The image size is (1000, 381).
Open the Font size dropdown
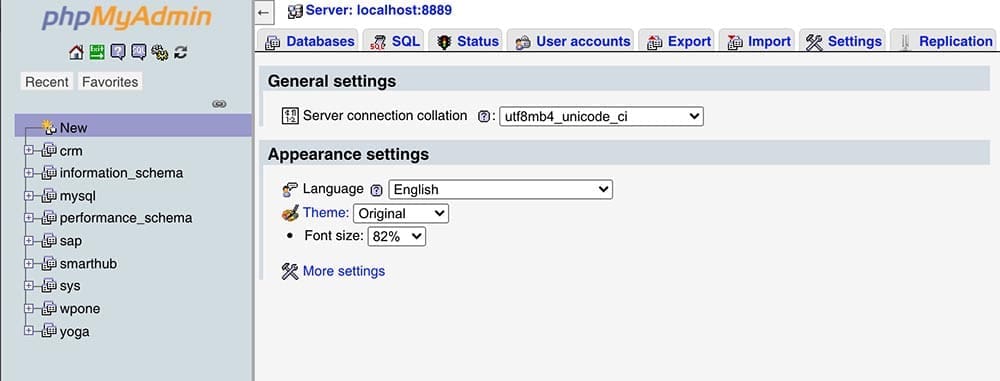(x=397, y=237)
